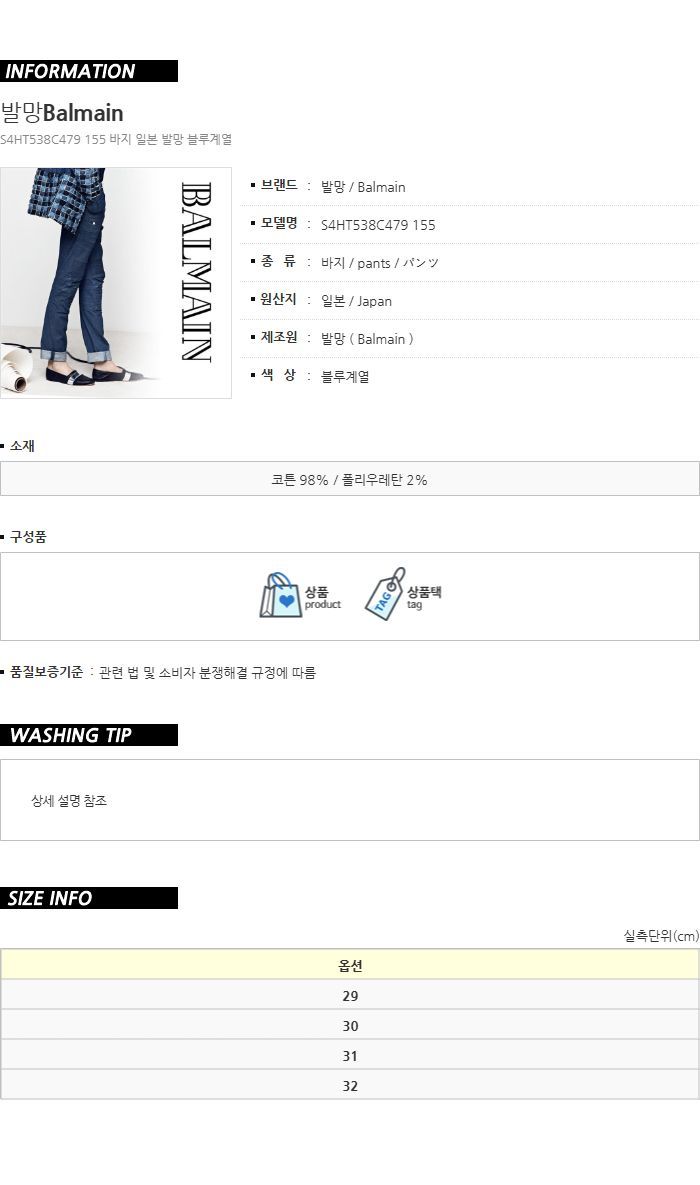Click the color value 블루계열
The image size is (700, 1185).
click(345, 376)
